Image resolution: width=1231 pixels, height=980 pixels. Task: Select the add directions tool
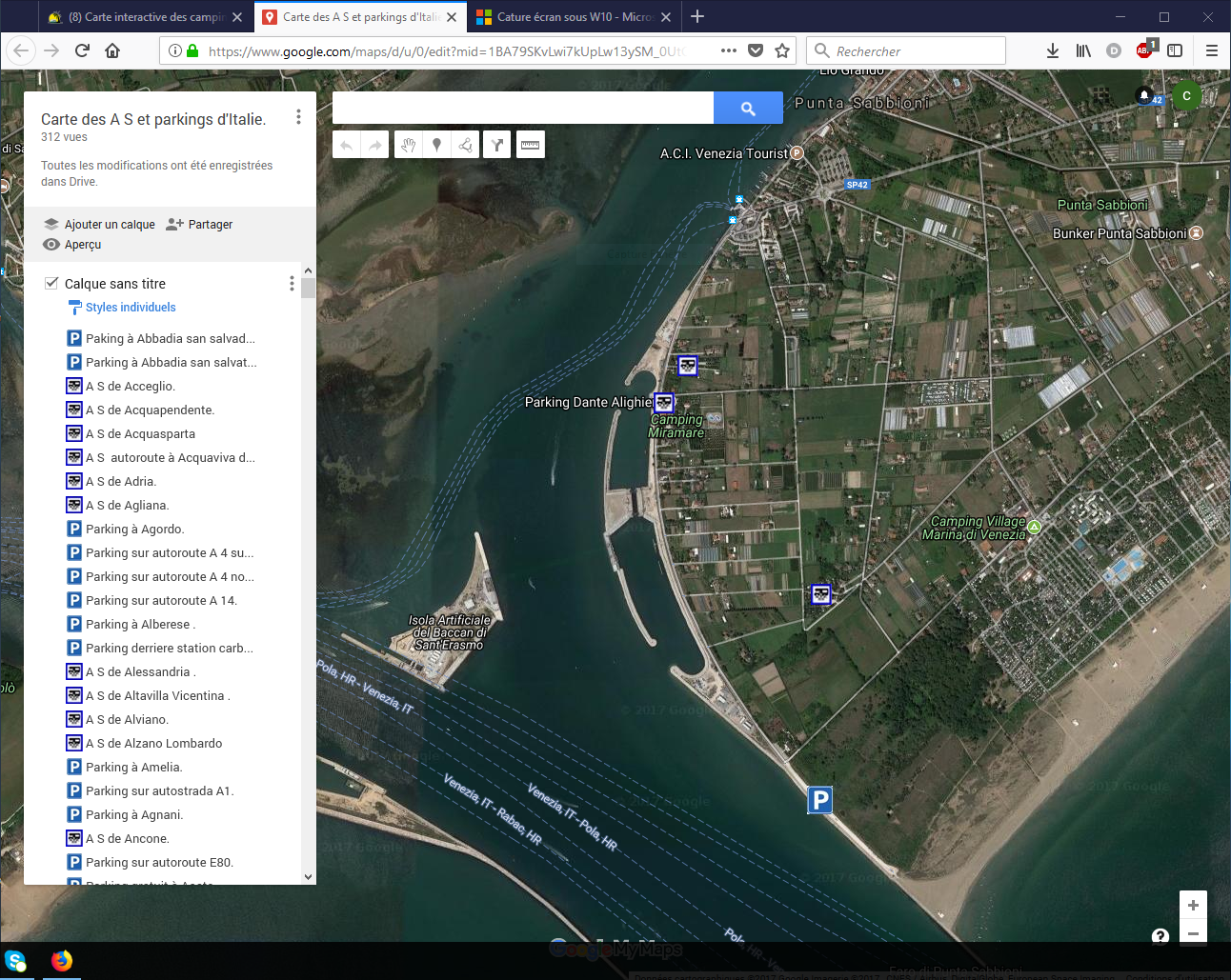[x=496, y=145]
